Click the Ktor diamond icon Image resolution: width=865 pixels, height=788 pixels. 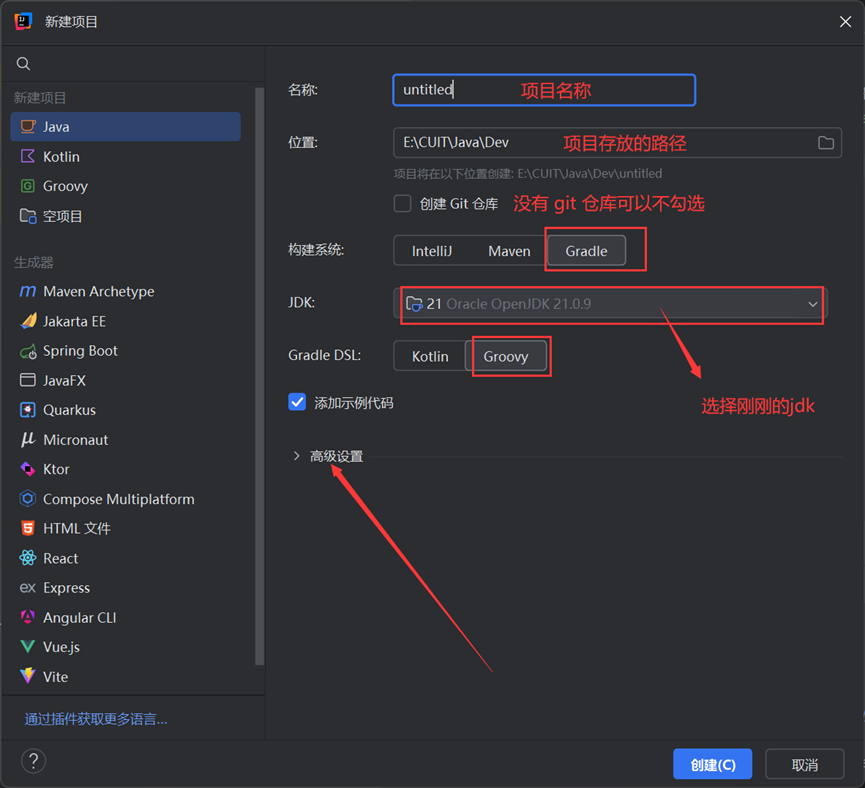tap(28, 469)
